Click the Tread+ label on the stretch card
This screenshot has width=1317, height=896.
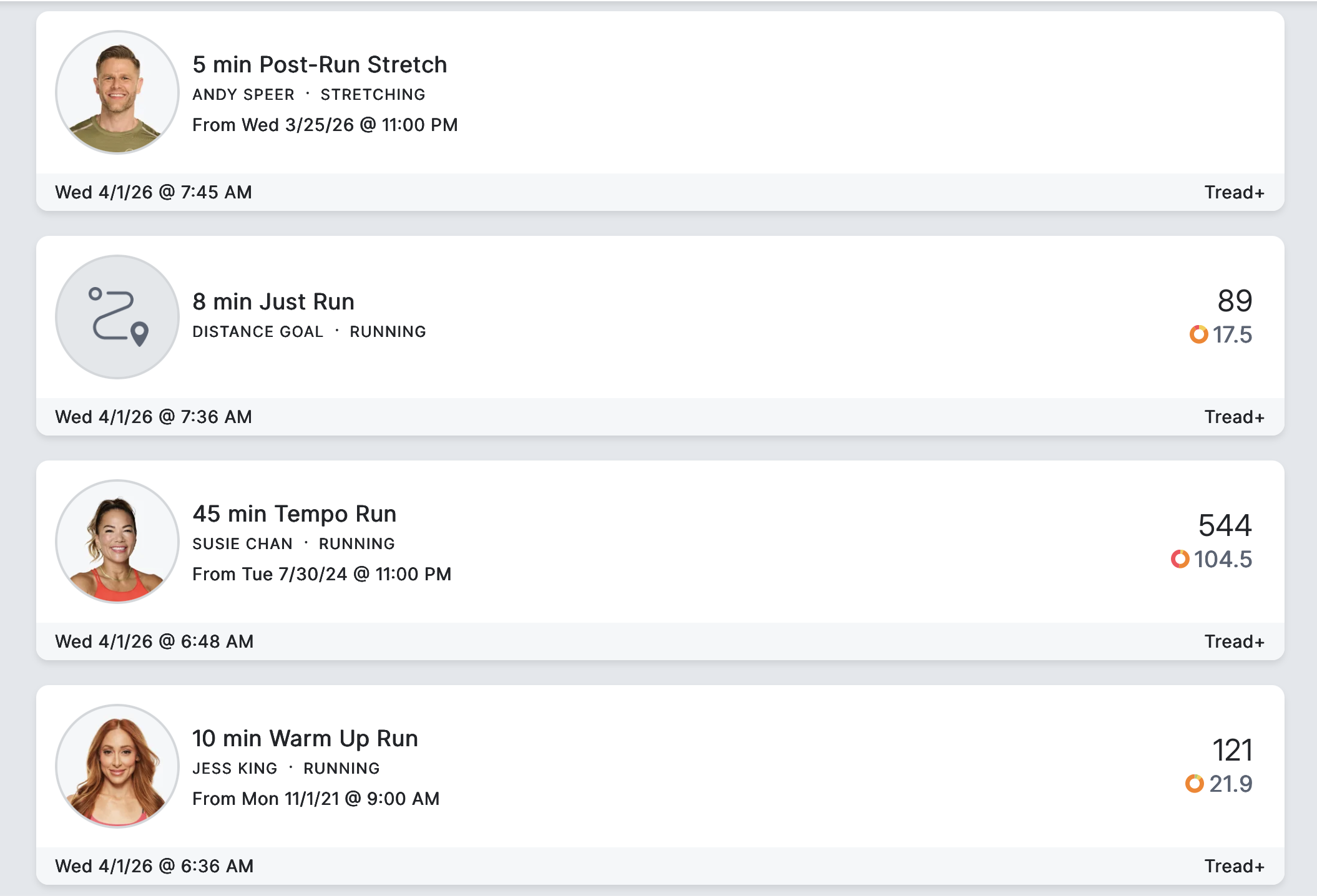coord(1234,192)
